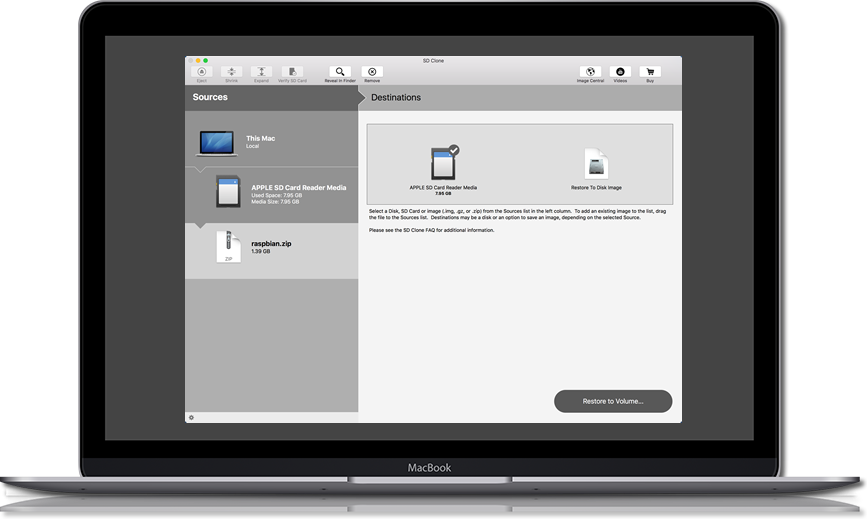The height and width of the screenshot is (519, 867).
Task: Select APPLE SD Card Reader Media source
Action: point(271,195)
